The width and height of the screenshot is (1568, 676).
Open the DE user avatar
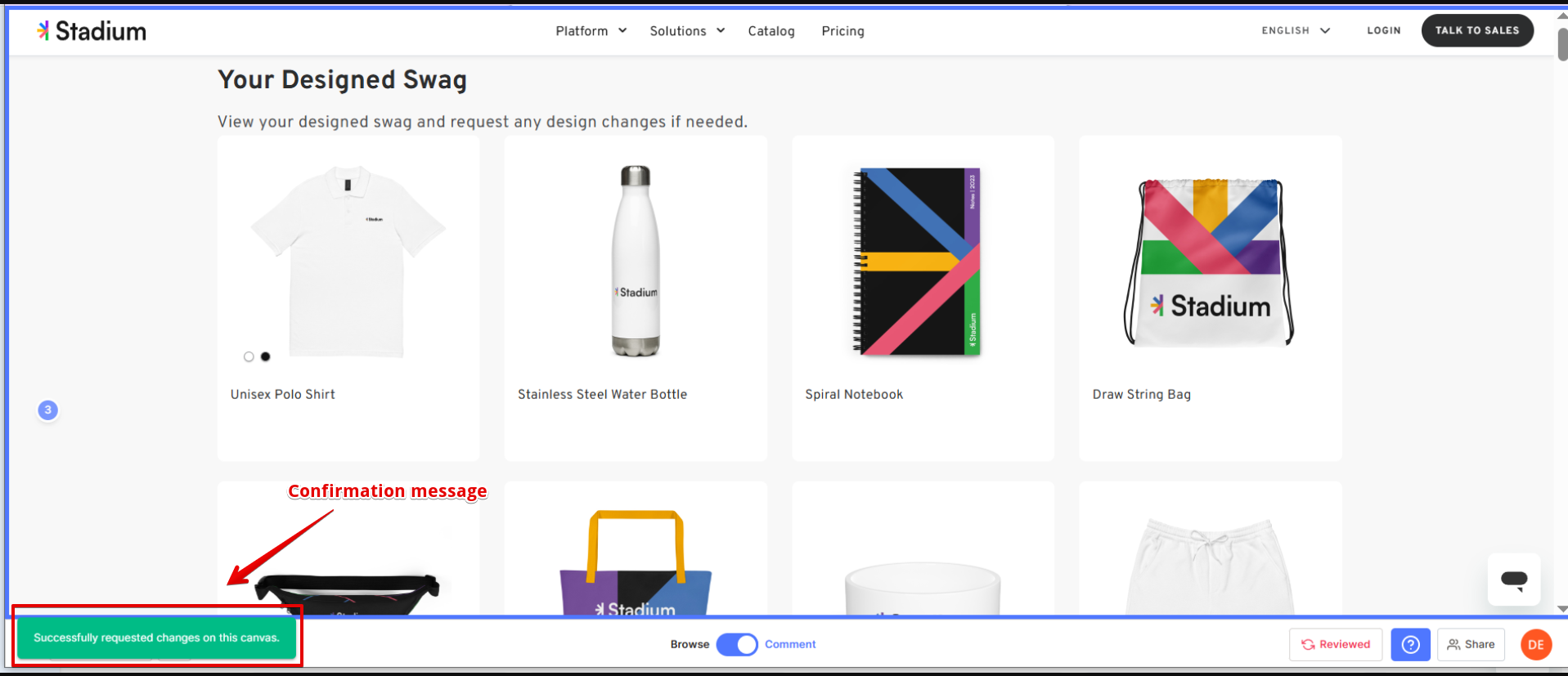(x=1536, y=644)
